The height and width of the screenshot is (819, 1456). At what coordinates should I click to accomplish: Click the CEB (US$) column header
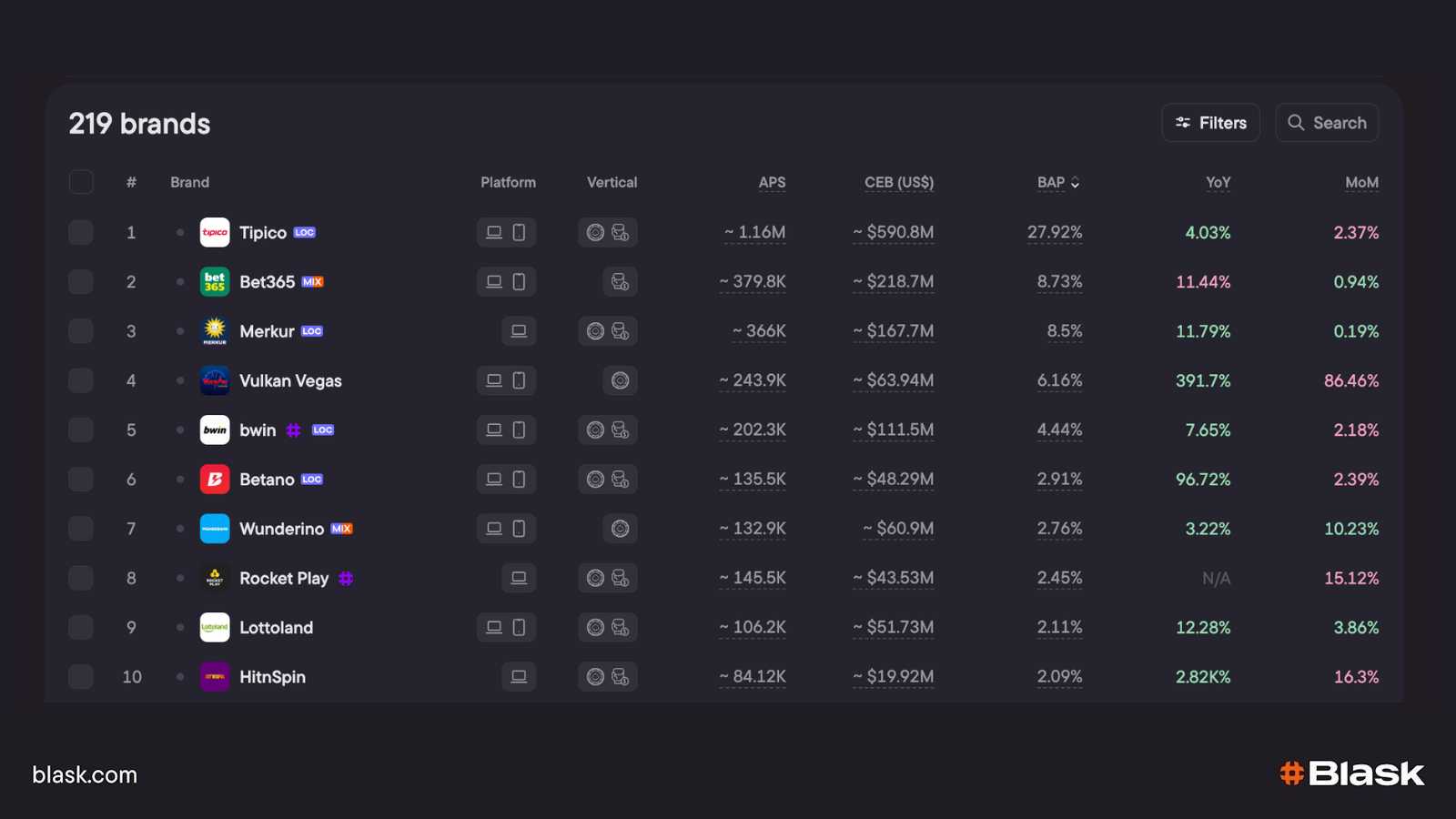[899, 182]
